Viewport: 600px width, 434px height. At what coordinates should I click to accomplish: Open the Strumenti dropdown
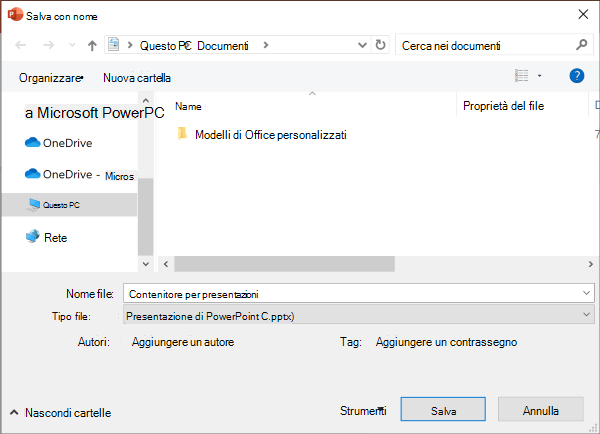pos(363,411)
